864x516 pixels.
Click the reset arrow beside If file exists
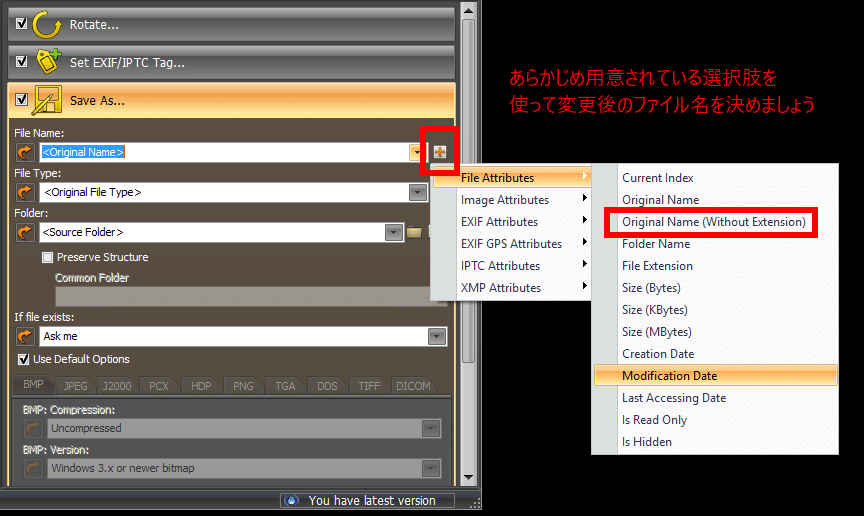pyautogui.click(x=25, y=337)
